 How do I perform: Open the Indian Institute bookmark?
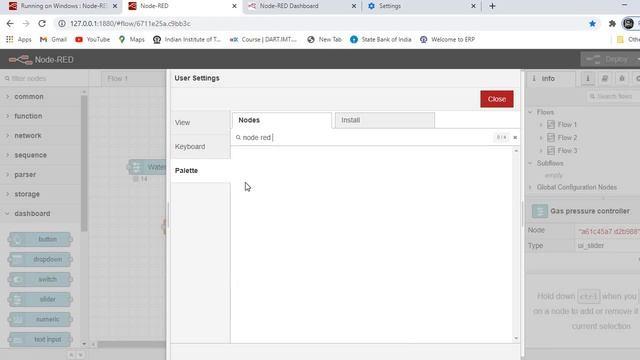187,40
